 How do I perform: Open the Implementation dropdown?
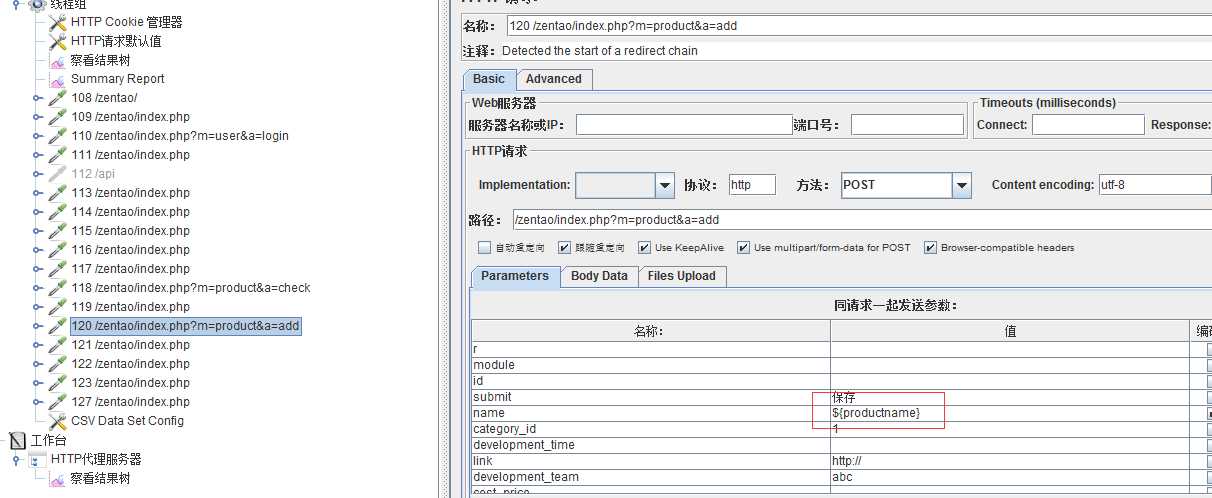[x=665, y=185]
